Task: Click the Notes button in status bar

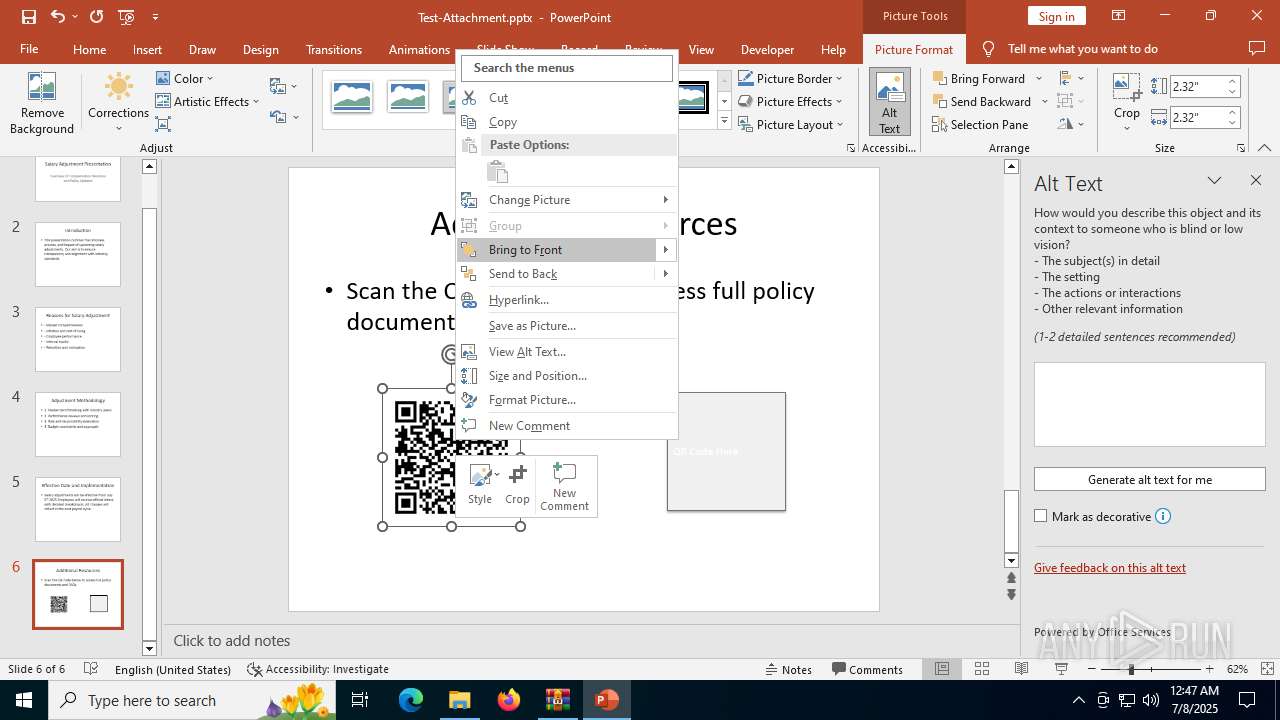Action: pyautogui.click(x=789, y=669)
